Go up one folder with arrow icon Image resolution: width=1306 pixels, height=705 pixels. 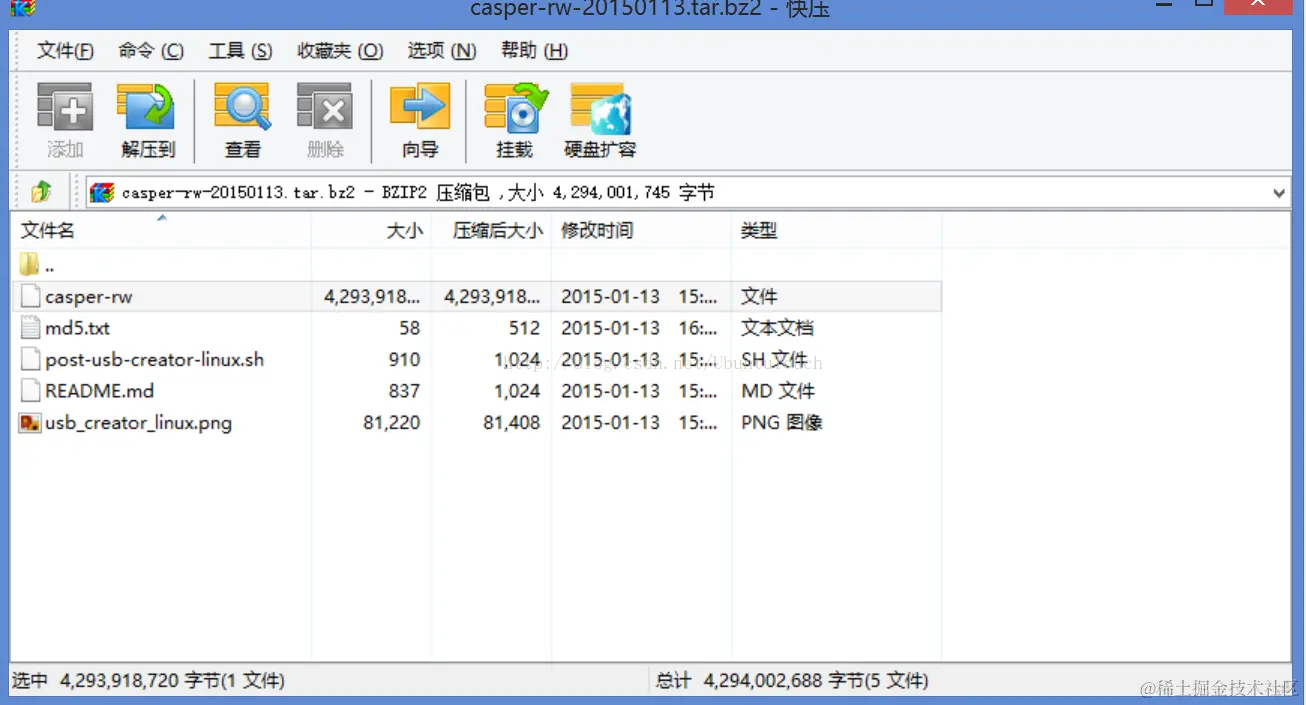click(41, 192)
